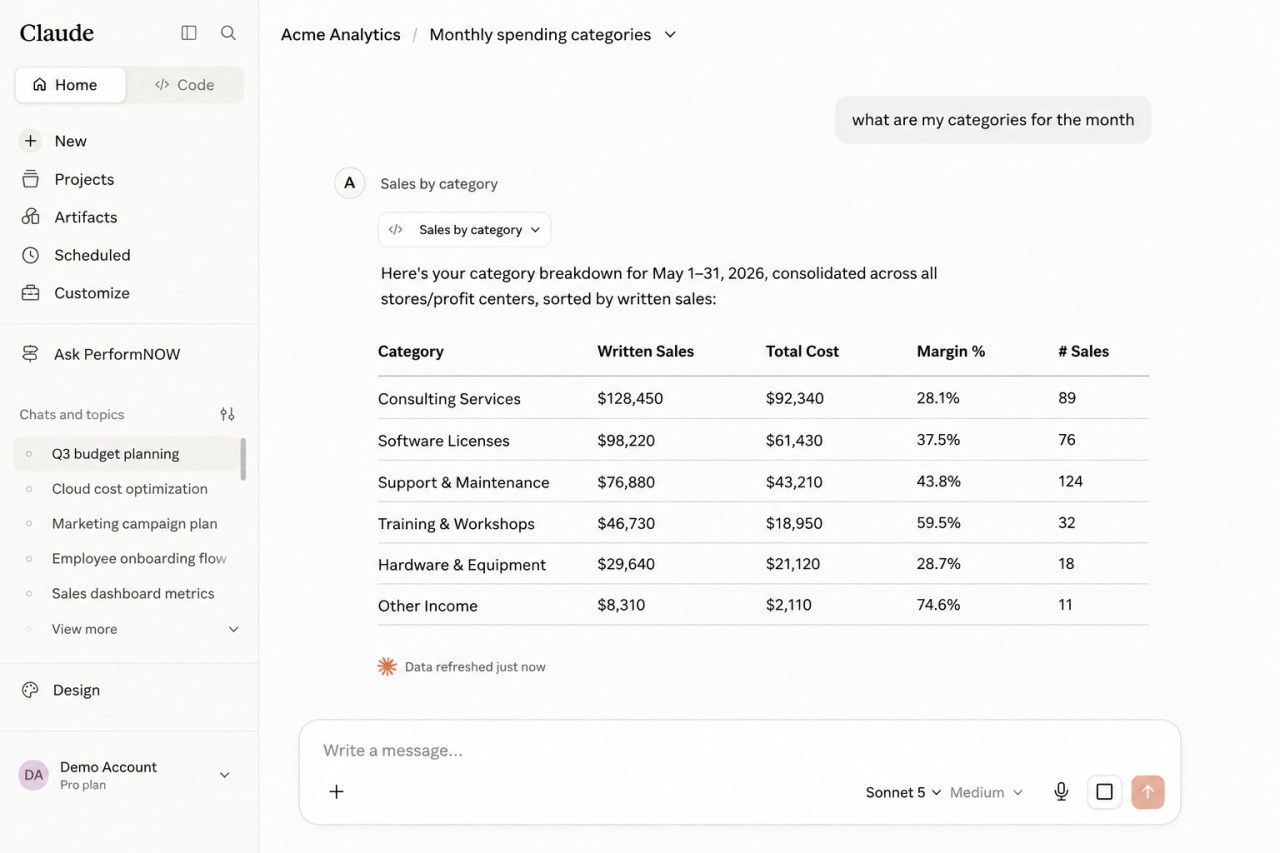Image resolution: width=1280 pixels, height=853 pixels.
Task: Start a New chat
Action: coord(70,141)
